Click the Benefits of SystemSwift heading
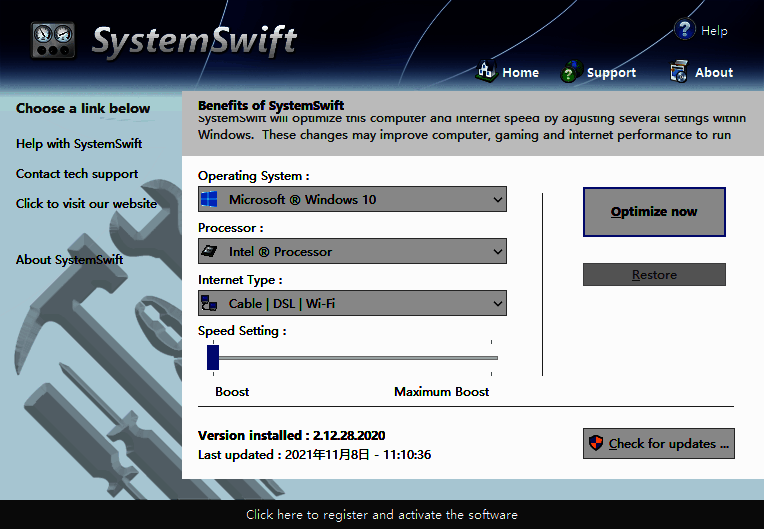Viewport: 764px width, 529px height. (271, 105)
